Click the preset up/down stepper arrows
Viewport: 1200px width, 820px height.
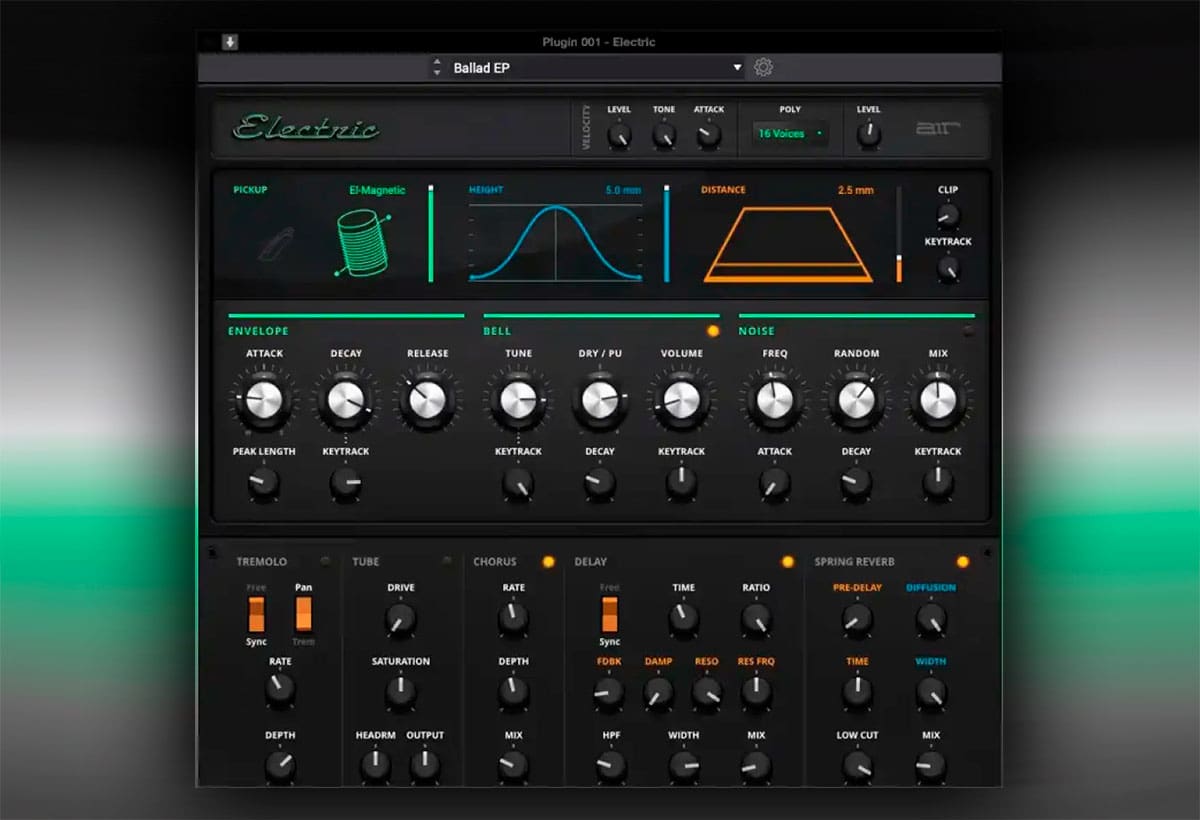[x=436, y=68]
